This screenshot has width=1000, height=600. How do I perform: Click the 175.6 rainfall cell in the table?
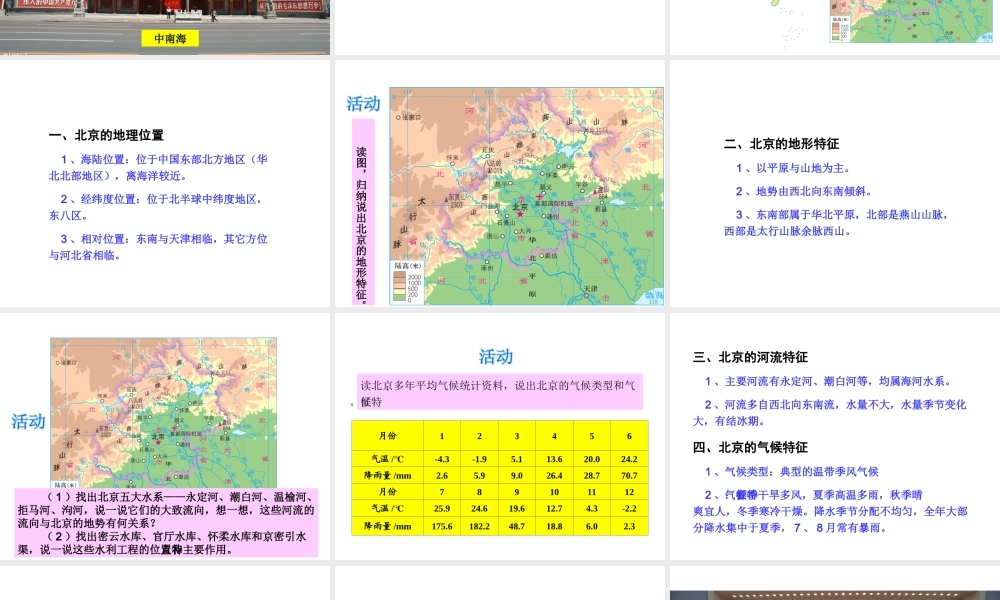coord(442,526)
